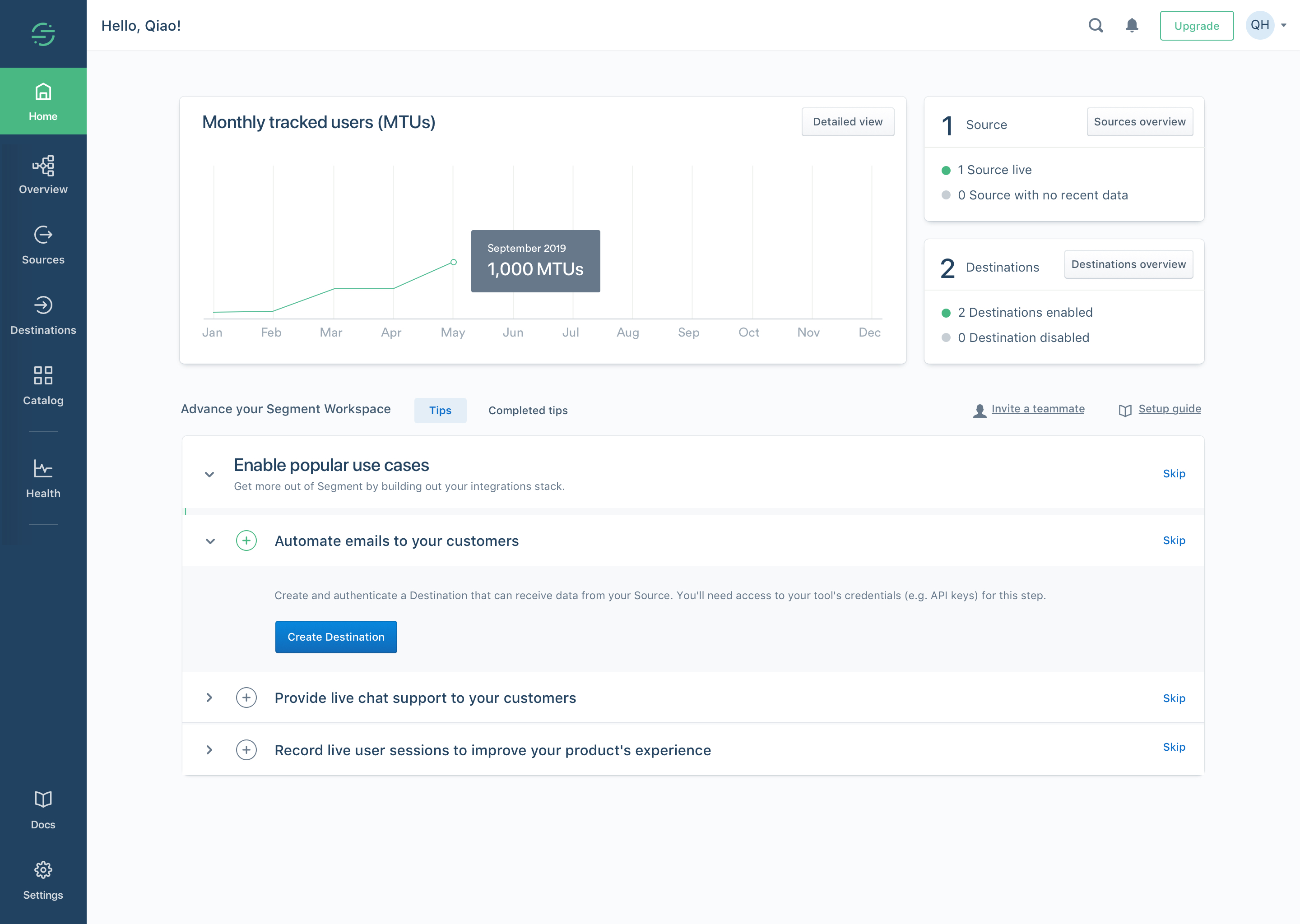Click the person icon beside Invite a teammate
The height and width of the screenshot is (924, 1300).
click(980, 411)
